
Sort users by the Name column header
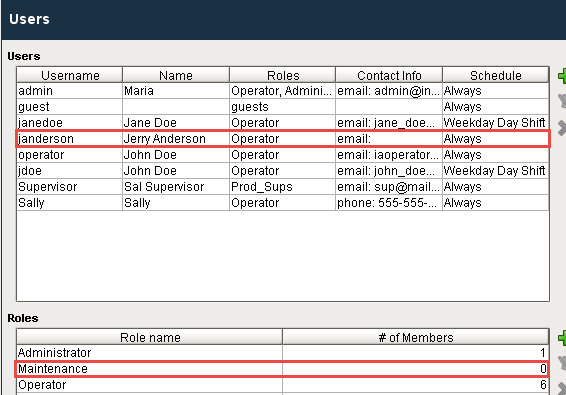176,75
